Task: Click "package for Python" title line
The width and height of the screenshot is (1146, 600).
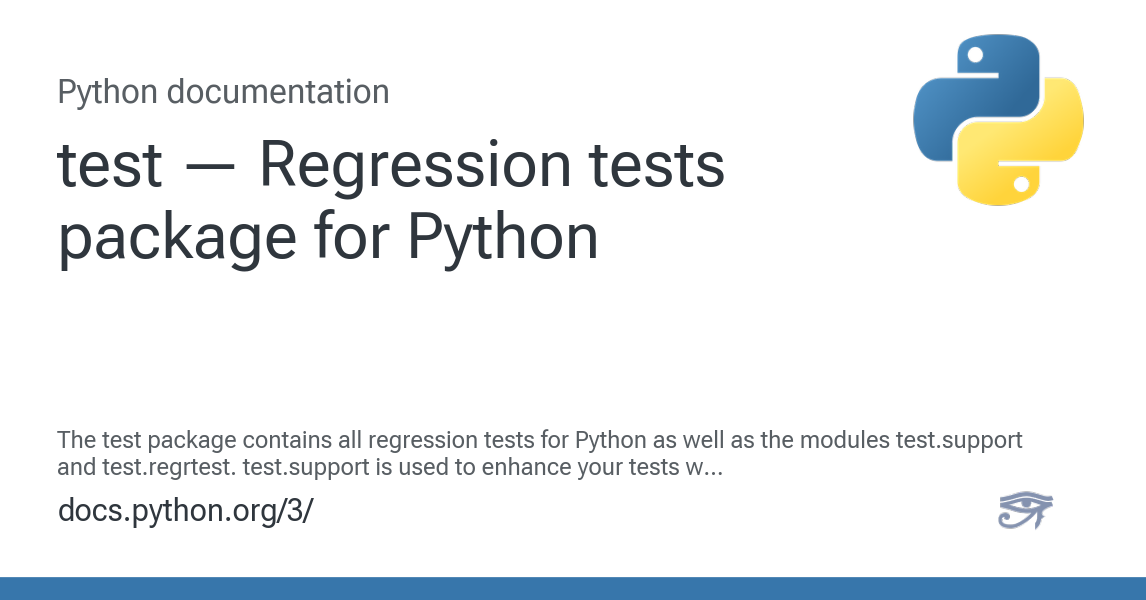Action: click(x=328, y=237)
